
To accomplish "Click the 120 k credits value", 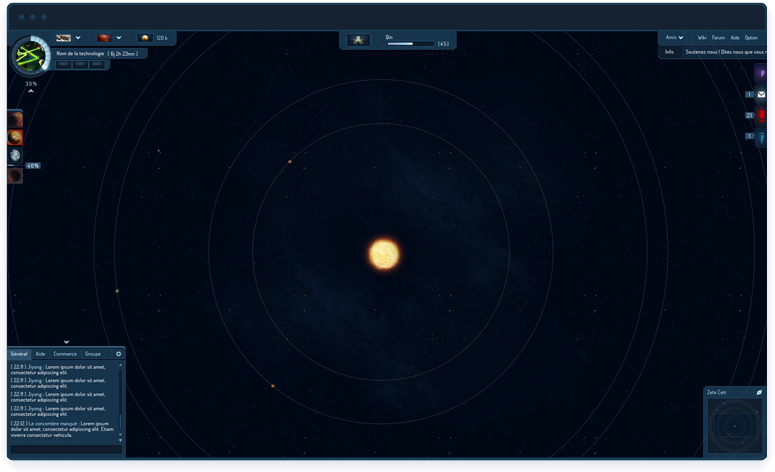I will pos(162,38).
